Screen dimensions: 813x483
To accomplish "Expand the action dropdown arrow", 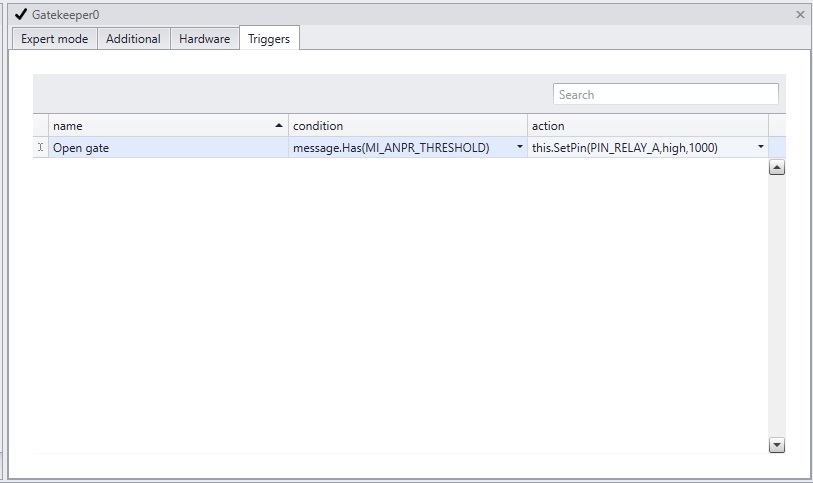I will (x=761, y=147).
